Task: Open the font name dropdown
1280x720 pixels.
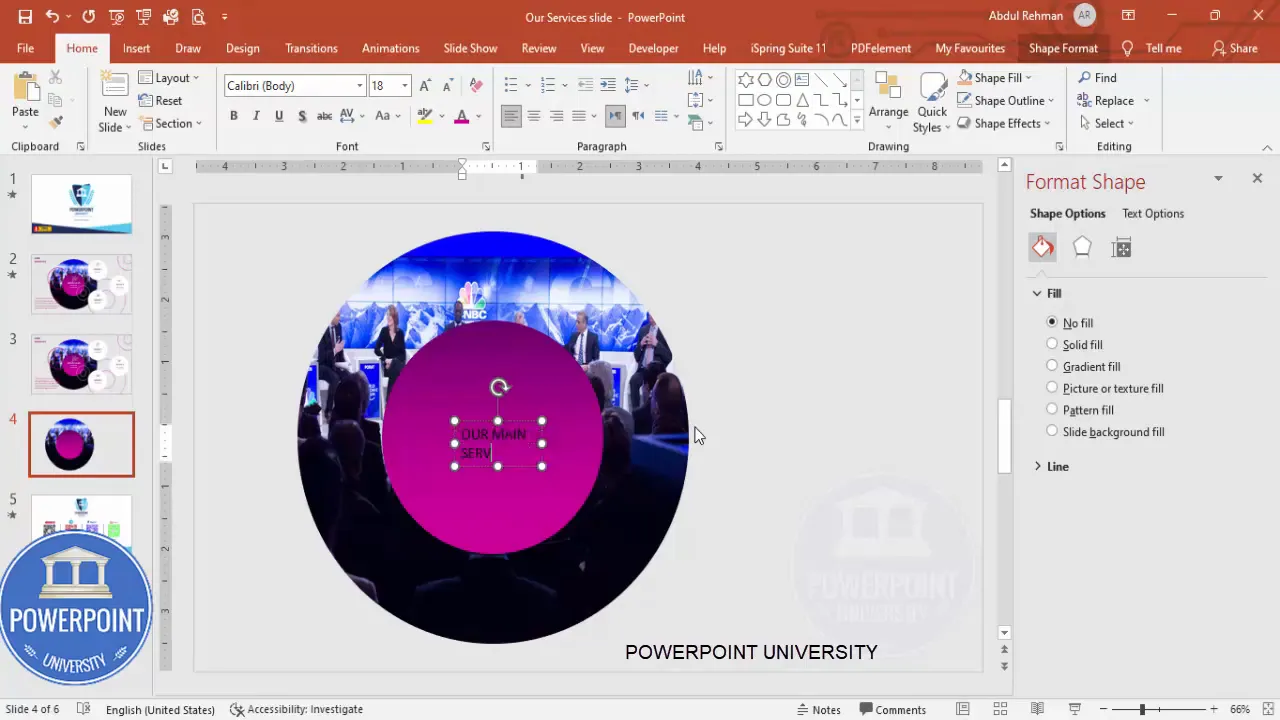Action: [360, 86]
